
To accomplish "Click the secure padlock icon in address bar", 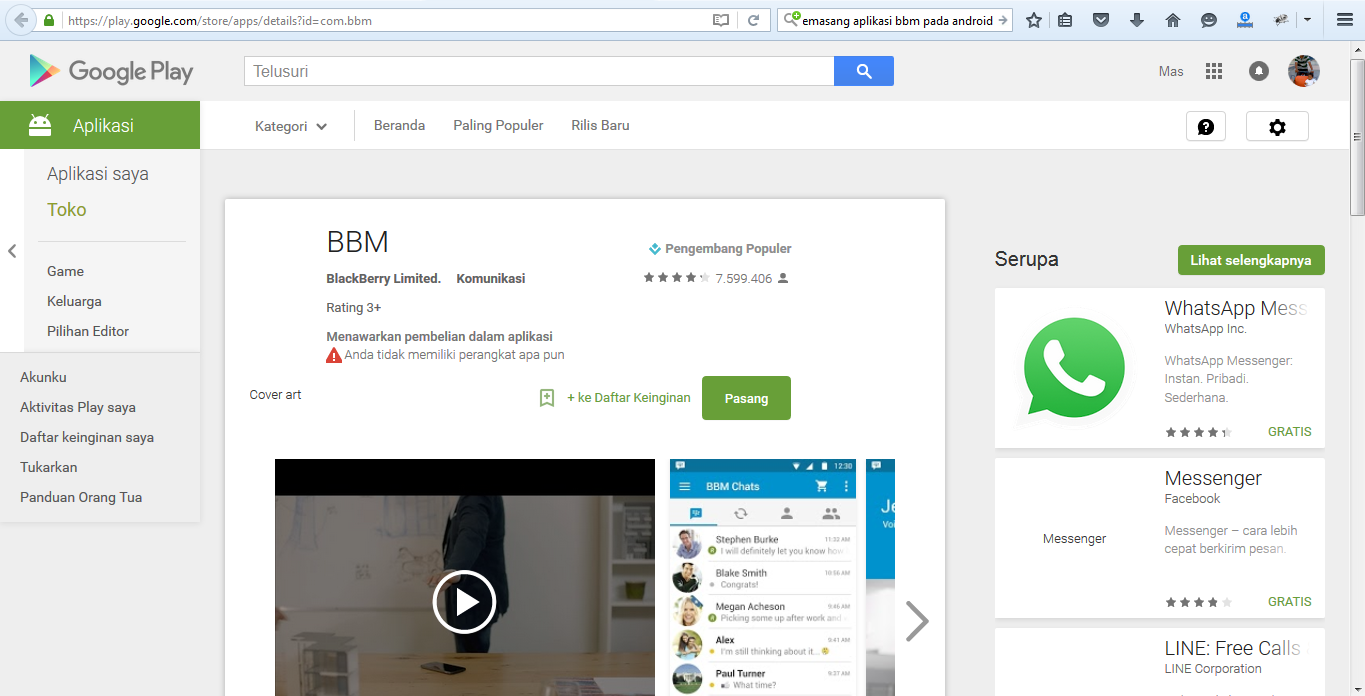I will [x=50, y=20].
